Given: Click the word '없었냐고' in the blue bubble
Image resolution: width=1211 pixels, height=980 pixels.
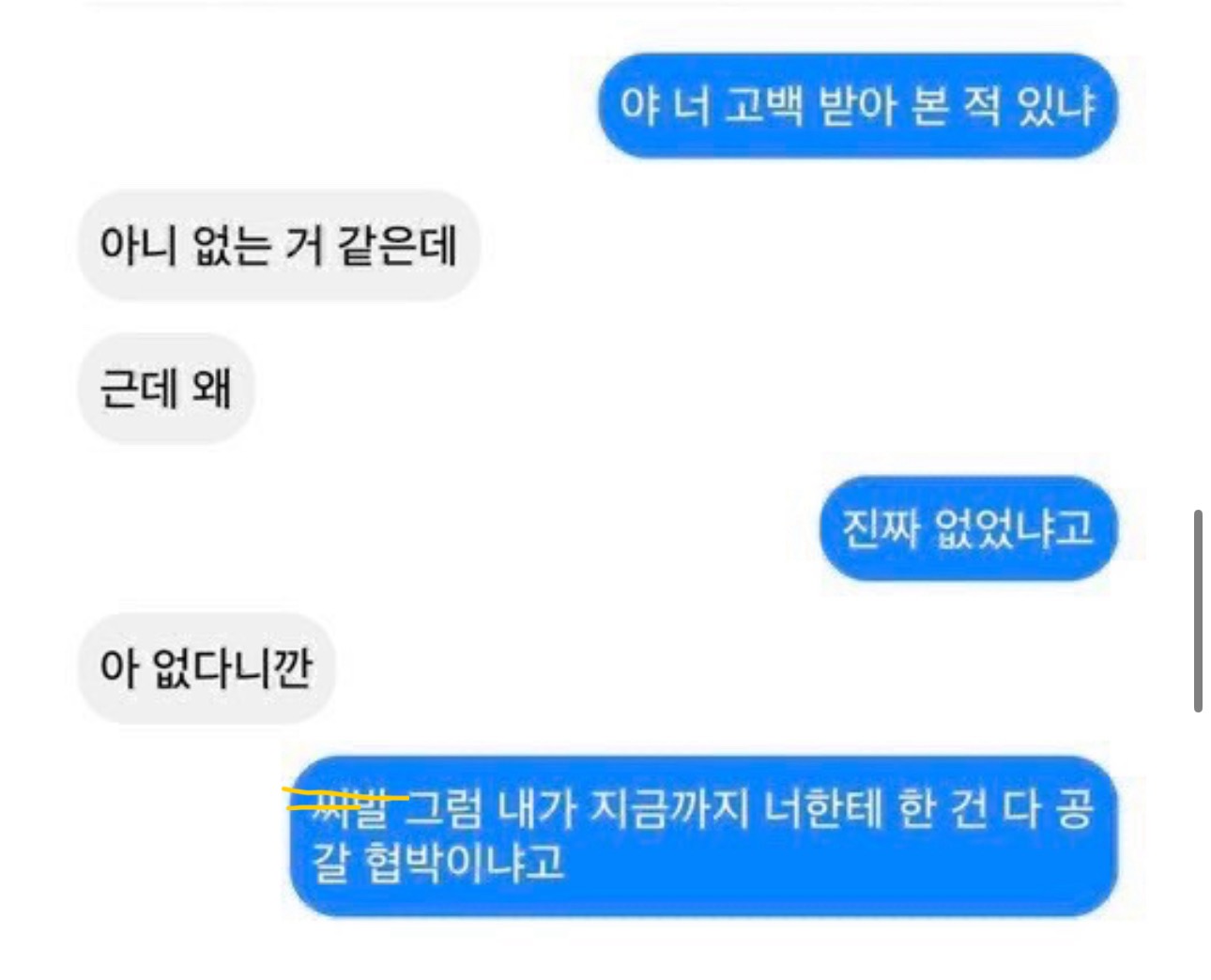Looking at the screenshot, I should [x=1015, y=528].
